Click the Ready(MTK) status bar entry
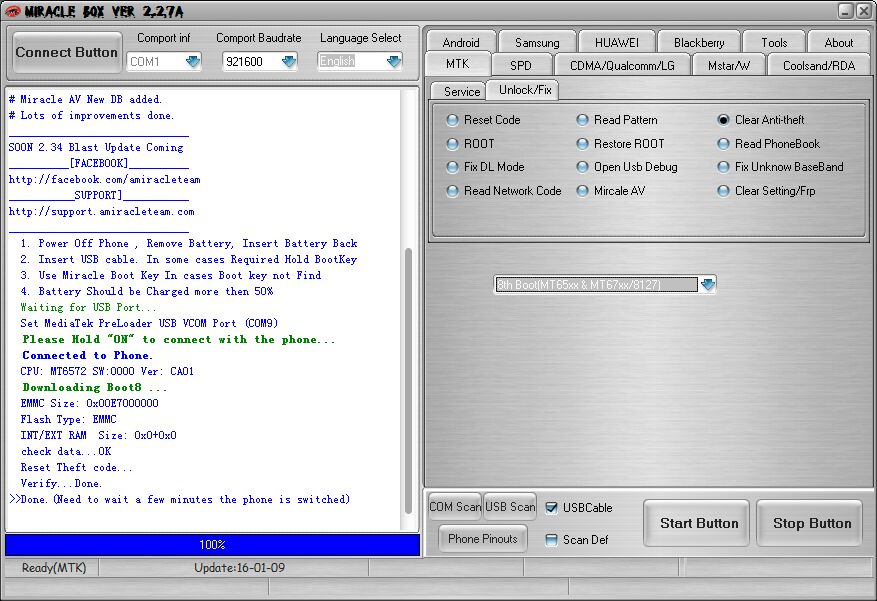This screenshot has width=877, height=601. (54, 568)
